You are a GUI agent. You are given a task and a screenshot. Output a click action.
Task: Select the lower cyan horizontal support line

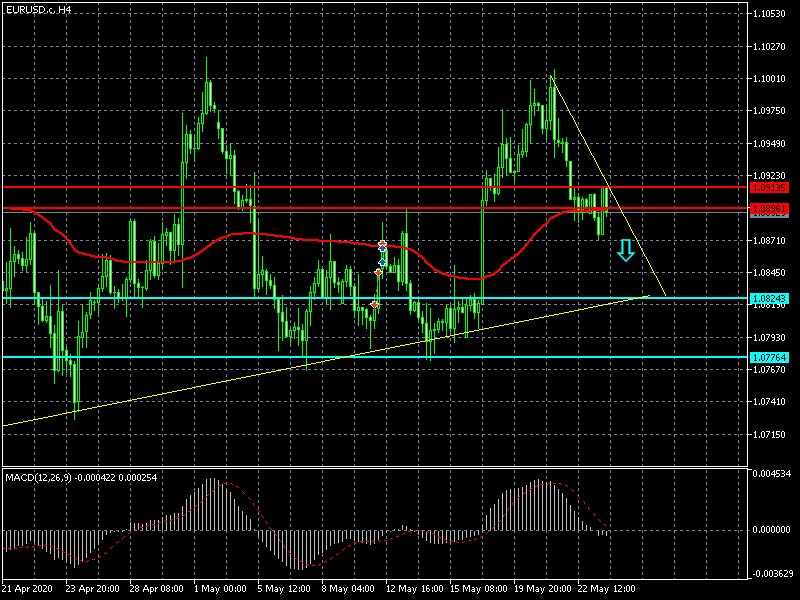300,357
